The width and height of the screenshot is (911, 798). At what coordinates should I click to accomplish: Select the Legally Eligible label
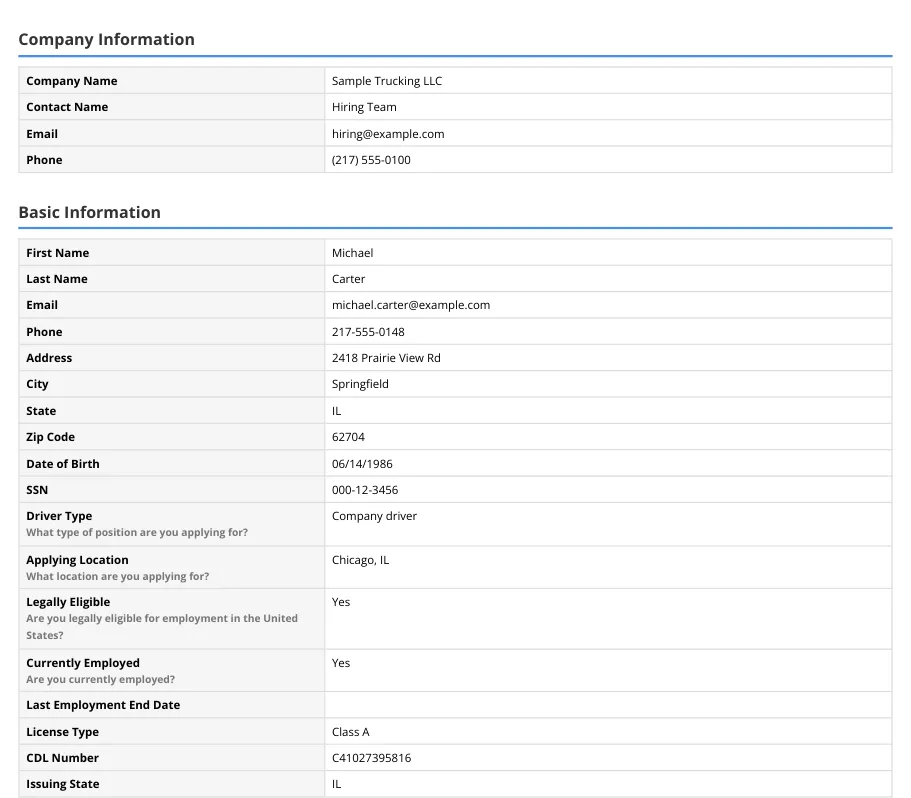(68, 602)
